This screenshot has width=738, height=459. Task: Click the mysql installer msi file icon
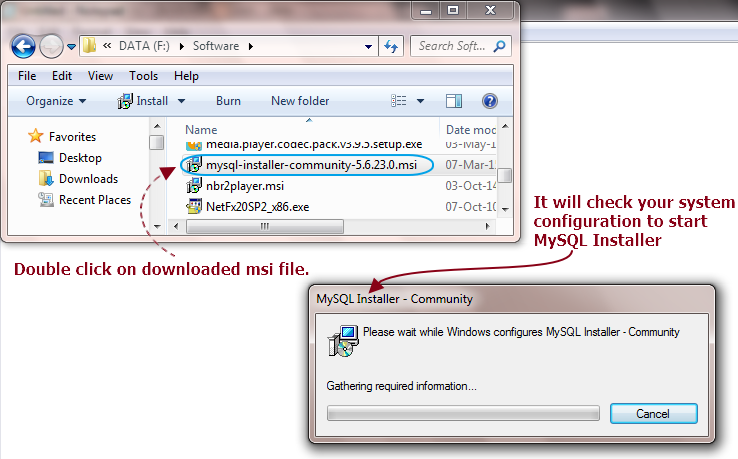click(194, 165)
